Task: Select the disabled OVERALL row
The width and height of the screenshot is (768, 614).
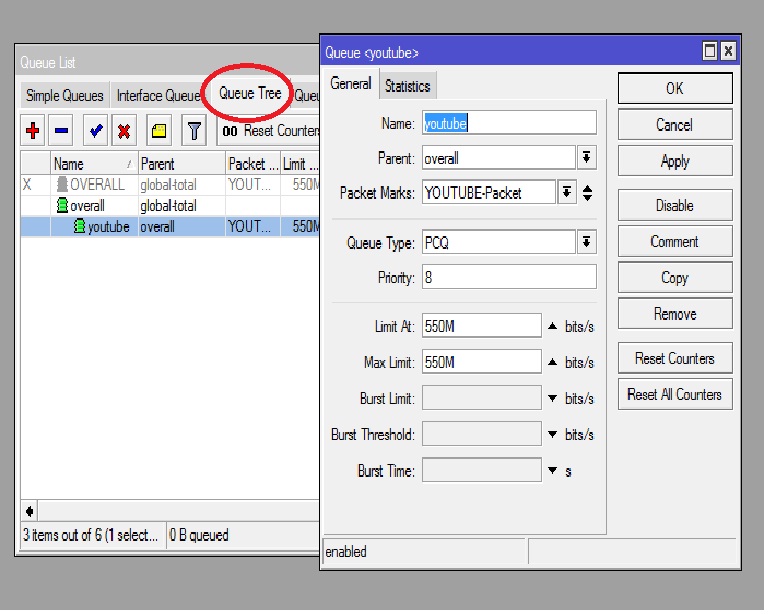Action: 170,185
